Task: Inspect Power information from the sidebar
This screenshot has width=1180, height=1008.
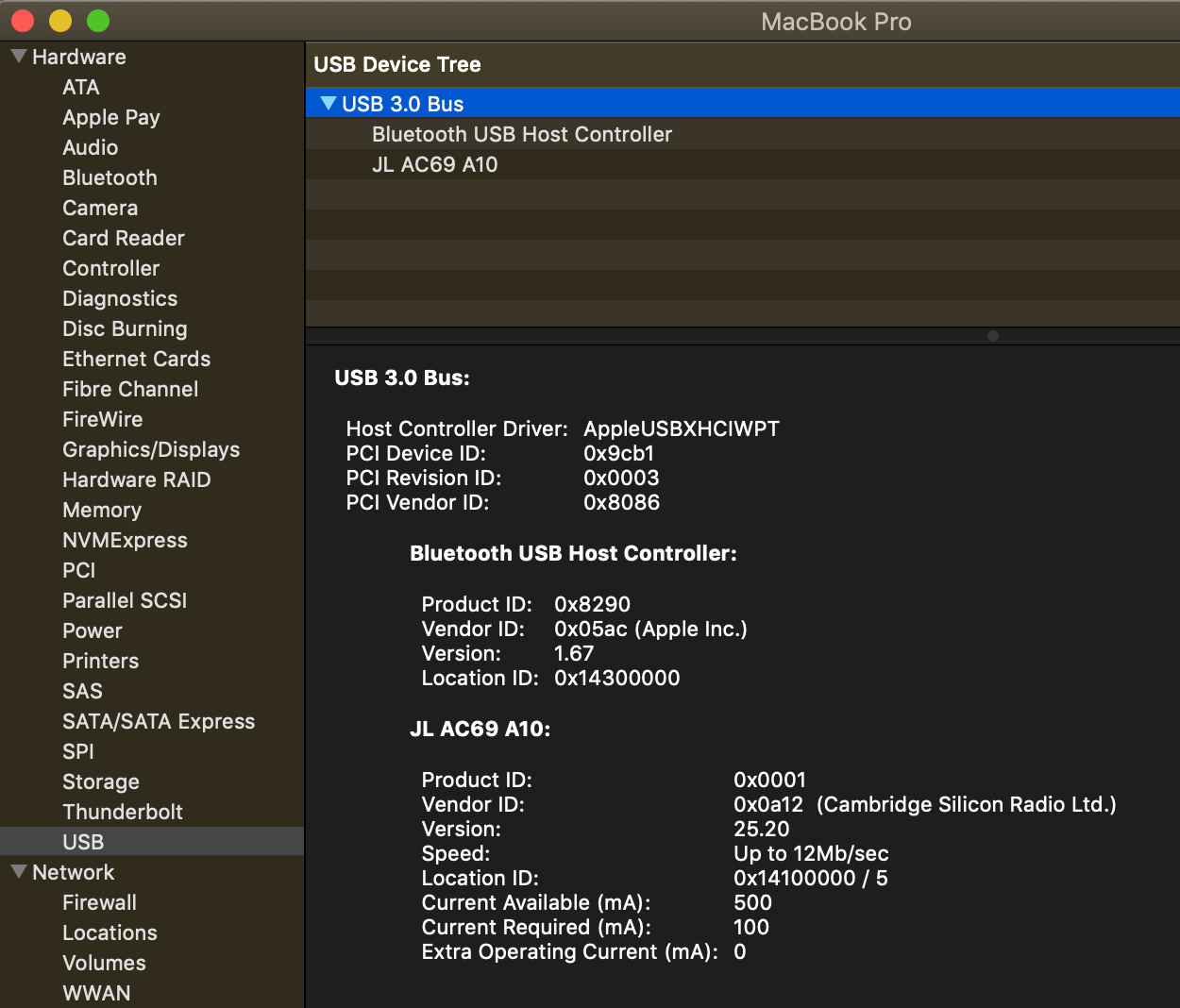Action: click(92, 630)
